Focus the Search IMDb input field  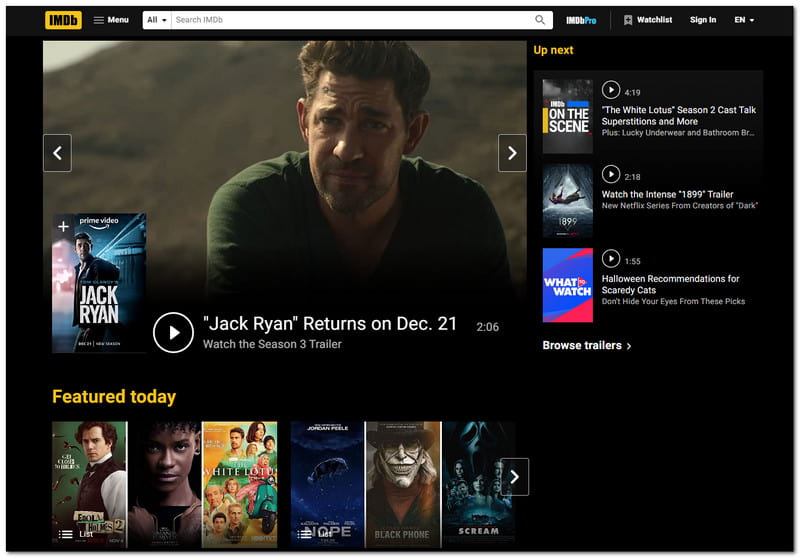tap(352, 20)
